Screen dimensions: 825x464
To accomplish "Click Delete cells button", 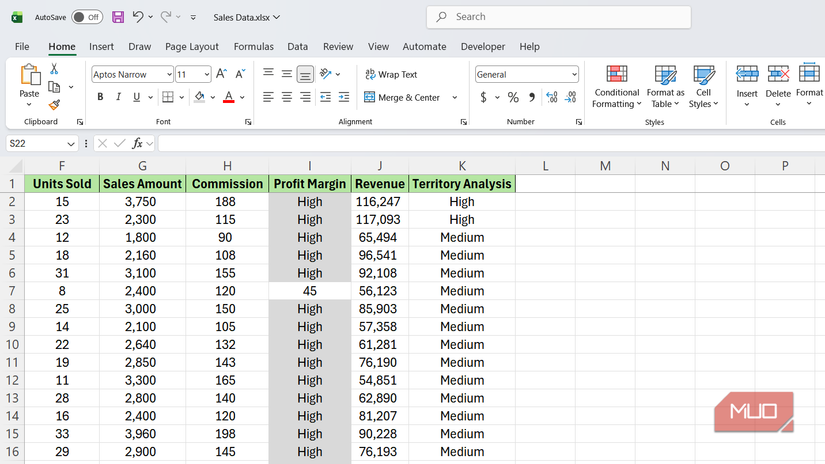I will click(x=778, y=85).
